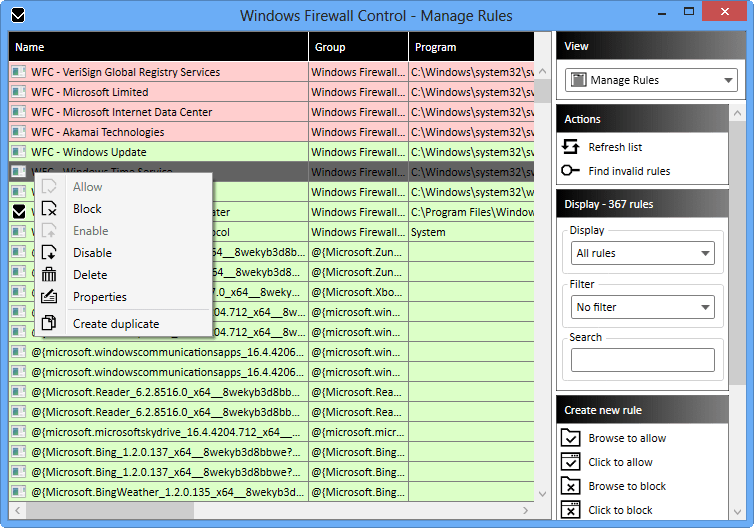
Task: Sort by the Name column header
Action: 158,47
